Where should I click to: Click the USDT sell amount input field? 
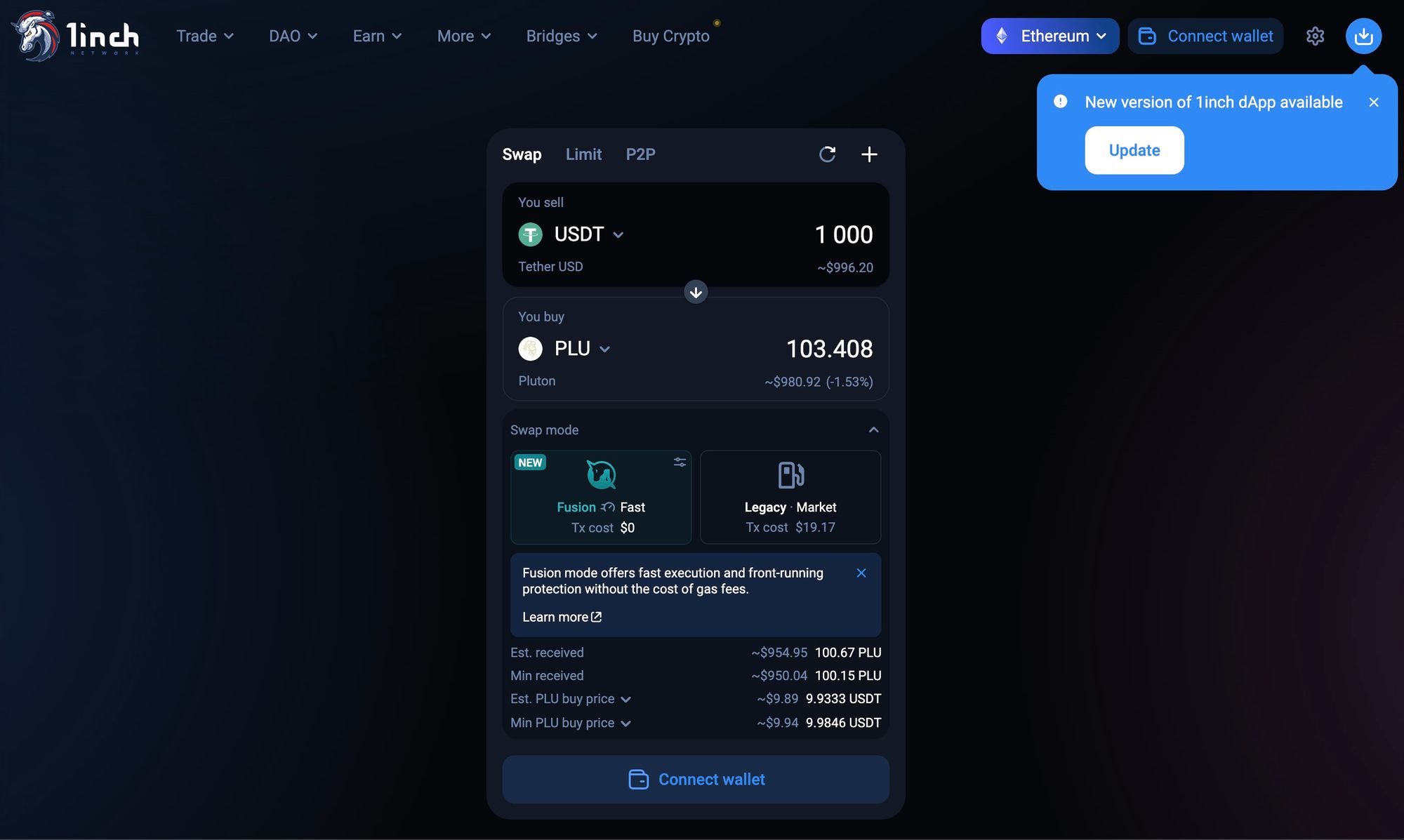click(x=843, y=234)
